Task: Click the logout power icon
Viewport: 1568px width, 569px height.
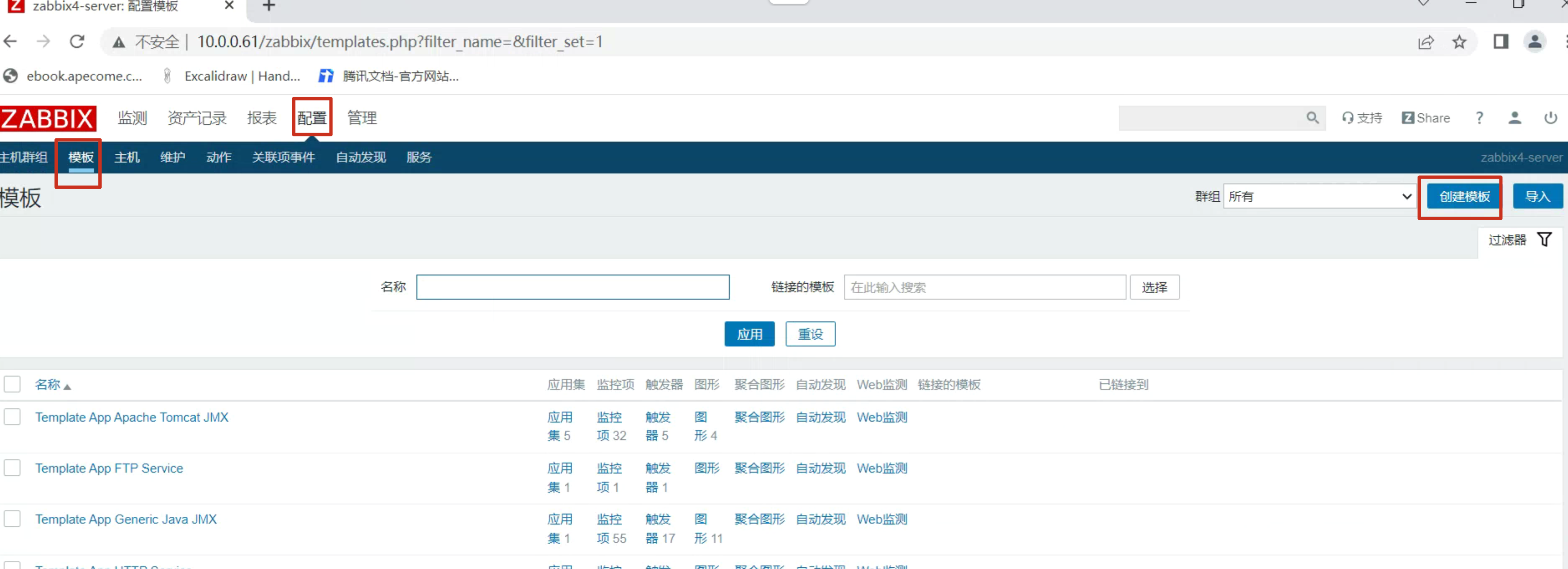Action: (x=1550, y=118)
